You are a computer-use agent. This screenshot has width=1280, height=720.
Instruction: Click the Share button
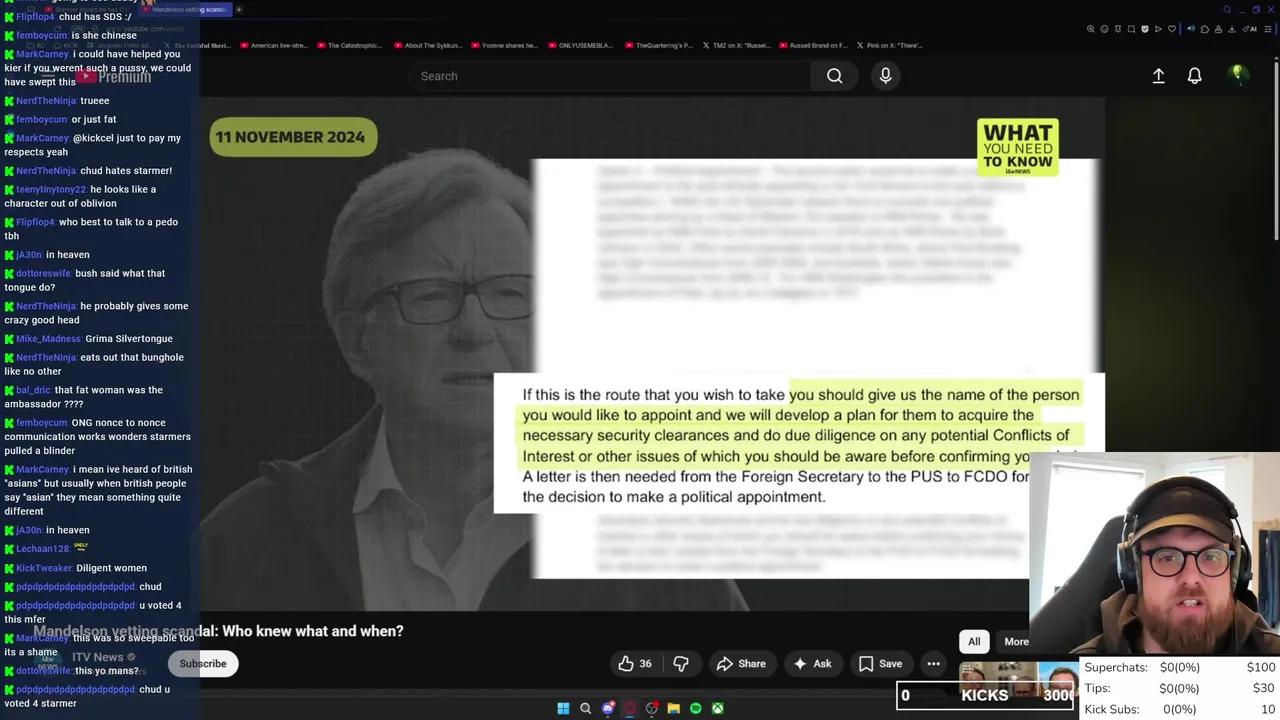[x=741, y=664]
